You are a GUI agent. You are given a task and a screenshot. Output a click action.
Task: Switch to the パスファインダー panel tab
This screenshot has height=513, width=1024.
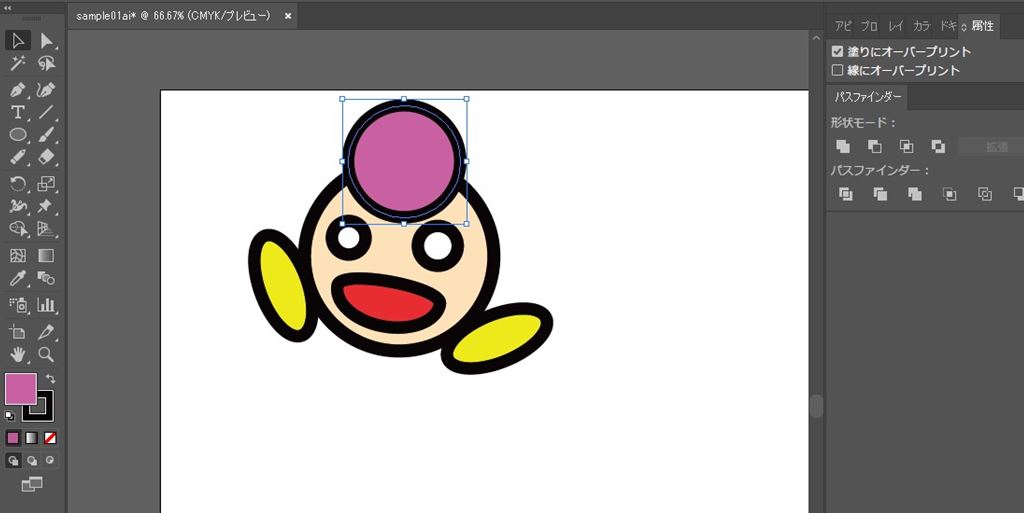868,97
